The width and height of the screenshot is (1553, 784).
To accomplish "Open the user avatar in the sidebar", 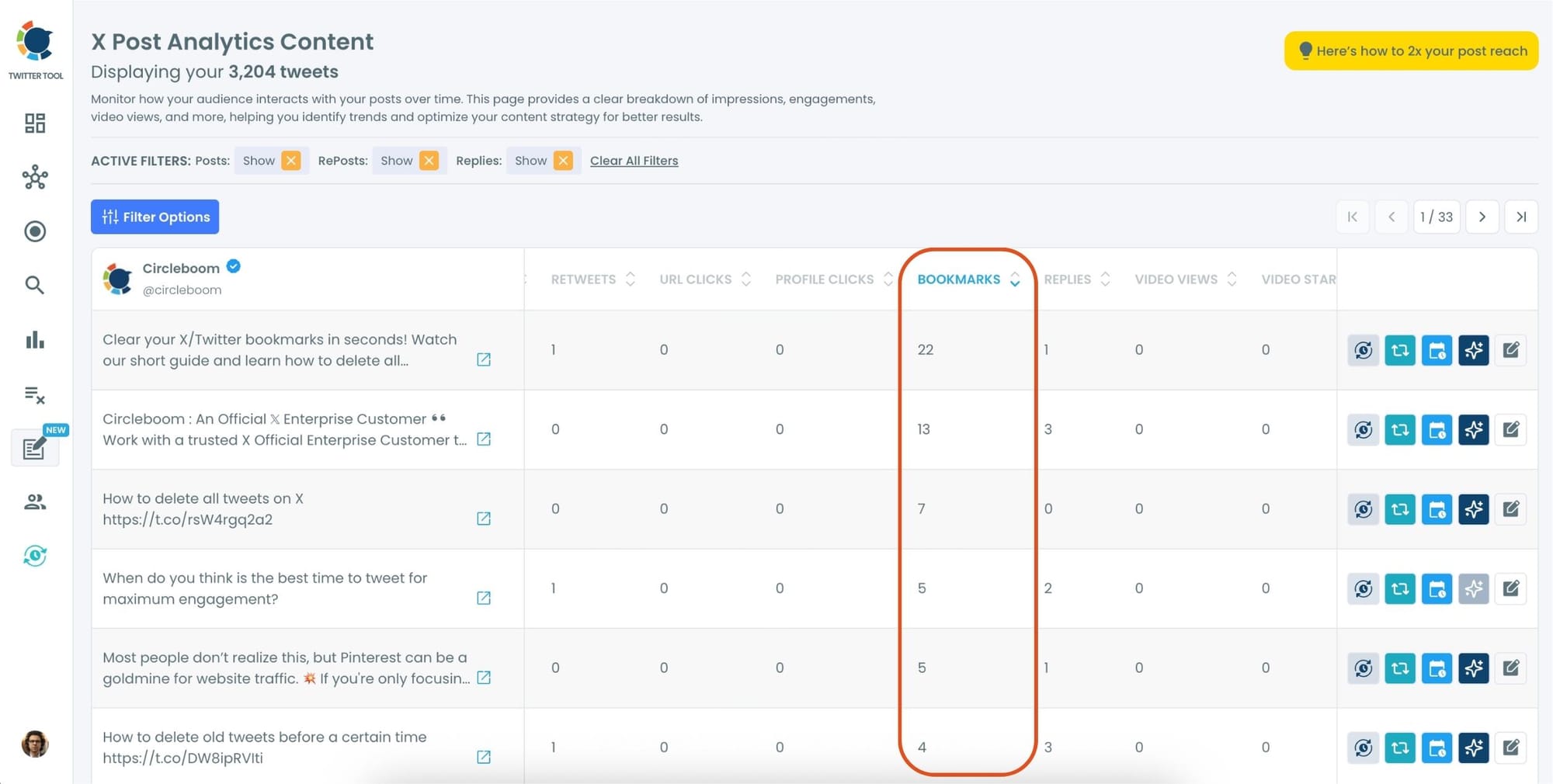I will (x=35, y=744).
